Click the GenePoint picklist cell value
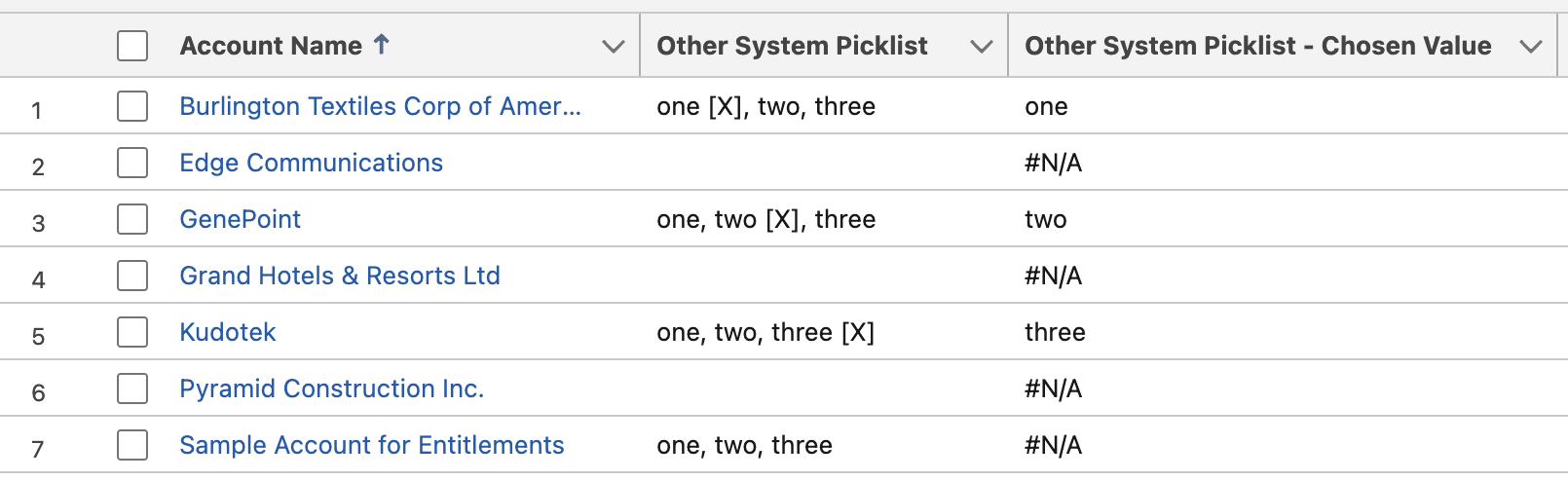 765,219
